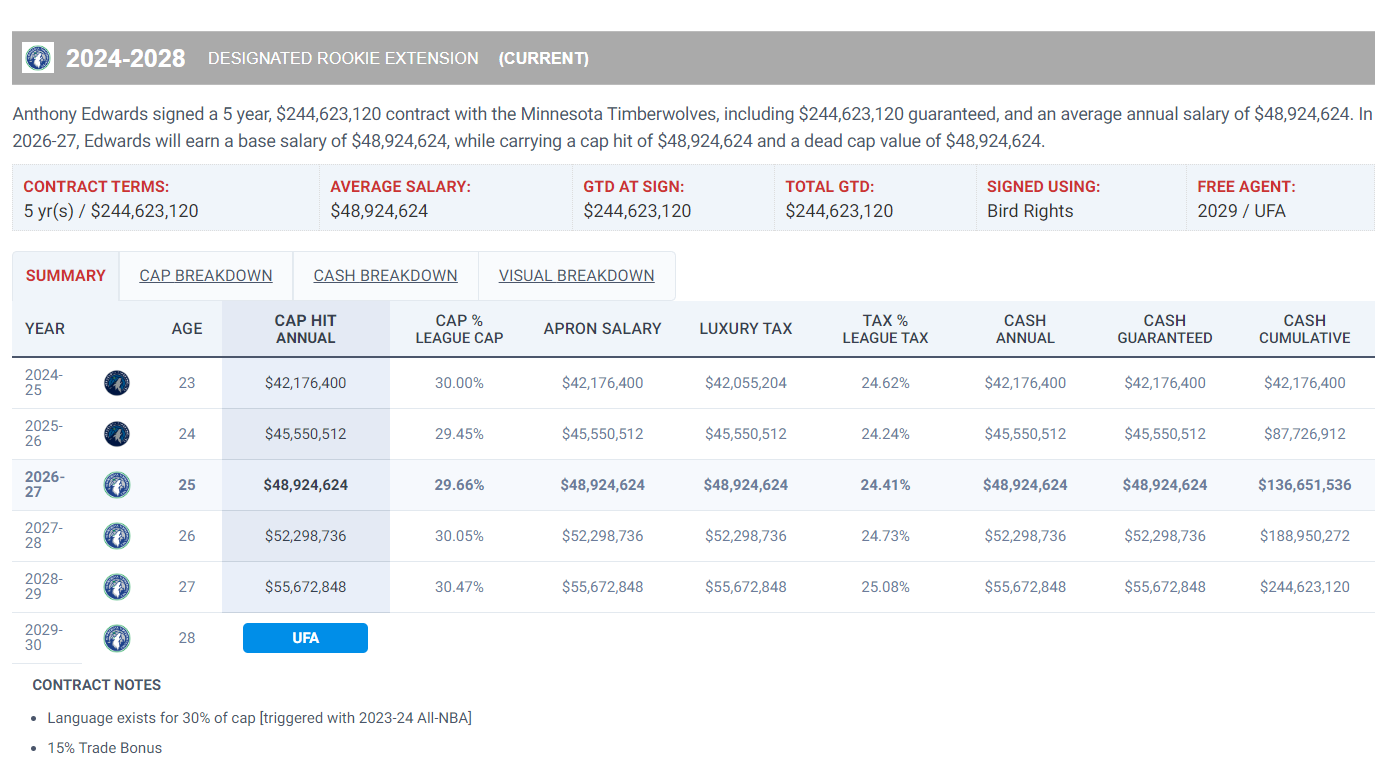Click the Cash Cumulative column header
Viewport: 1384px width, 773px height.
click(x=1305, y=329)
